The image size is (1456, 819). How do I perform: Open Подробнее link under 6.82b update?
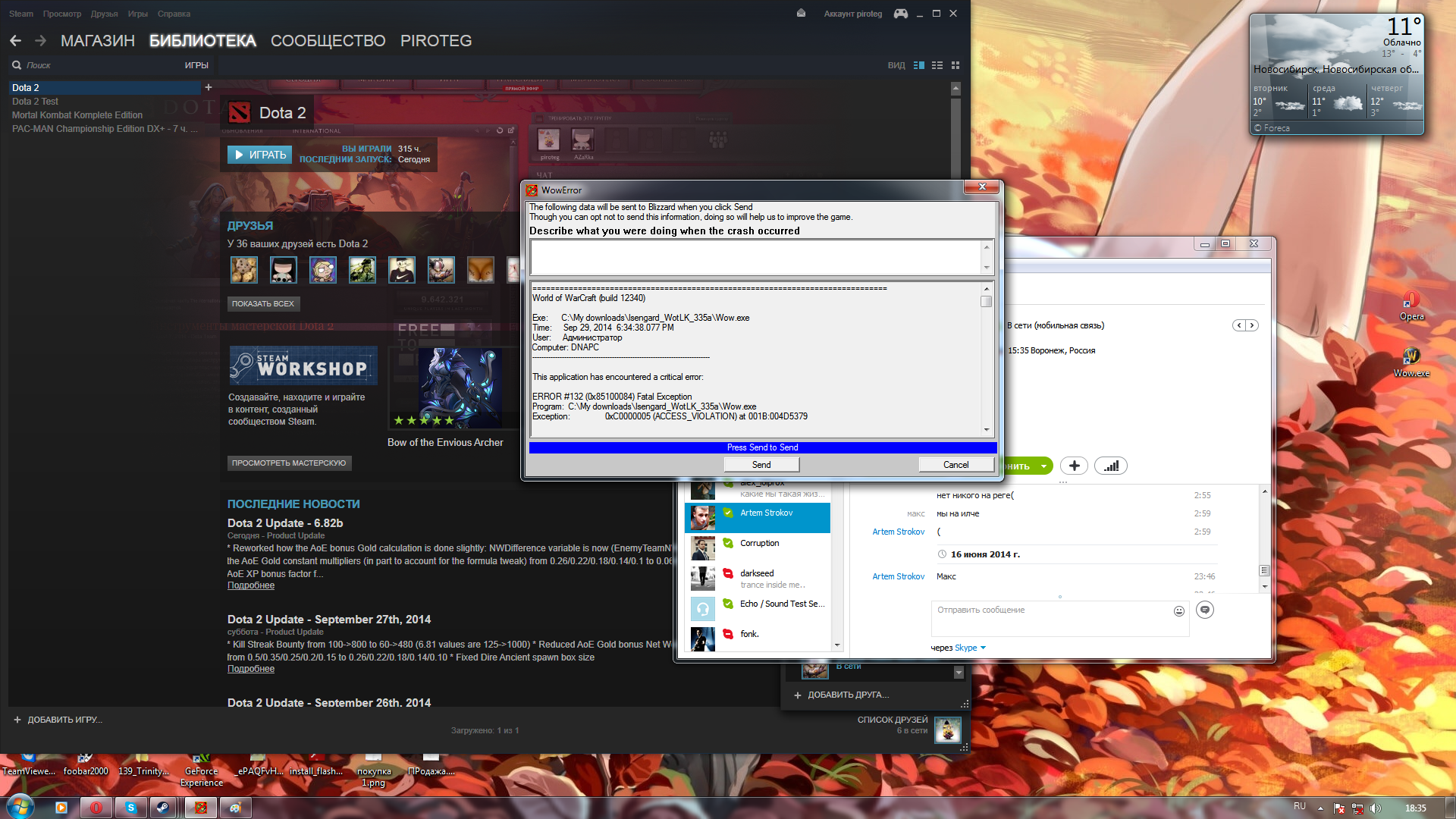(x=251, y=585)
